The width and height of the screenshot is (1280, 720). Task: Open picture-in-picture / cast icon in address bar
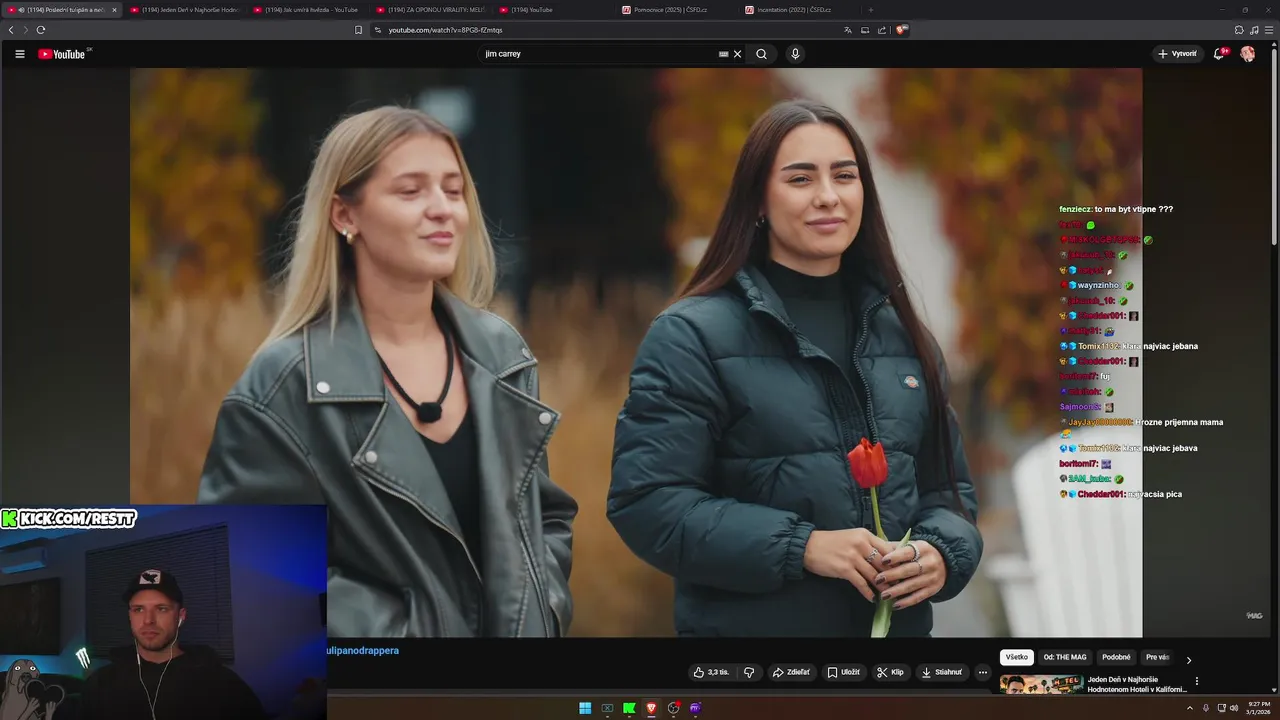(x=865, y=30)
